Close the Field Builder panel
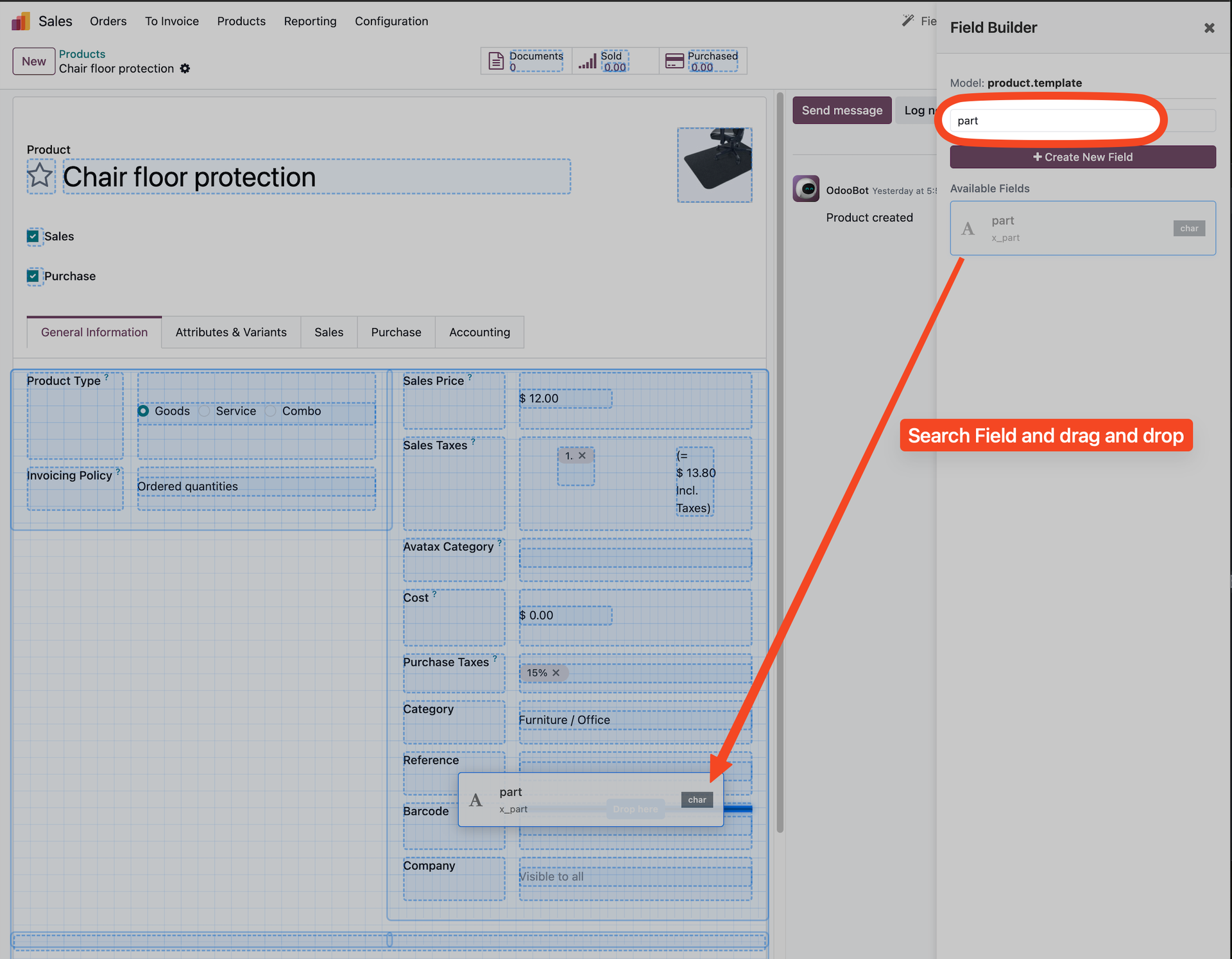Image resolution: width=1232 pixels, height=959 pixels. (1210, 28)
